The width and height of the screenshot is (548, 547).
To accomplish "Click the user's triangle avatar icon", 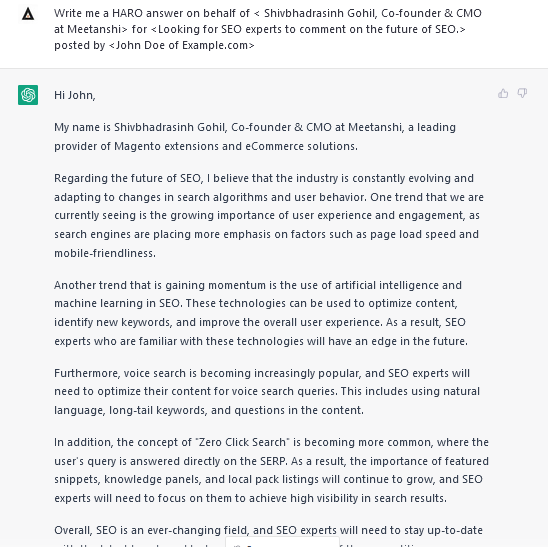I will pos(28,14).
